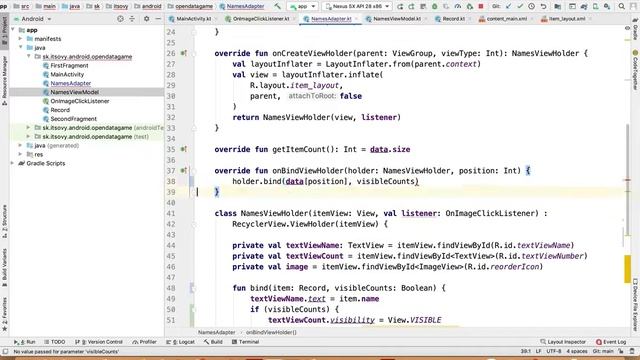Open the Terminal tool window
This screenshot has height=360, width=640.
click(245, 342)
